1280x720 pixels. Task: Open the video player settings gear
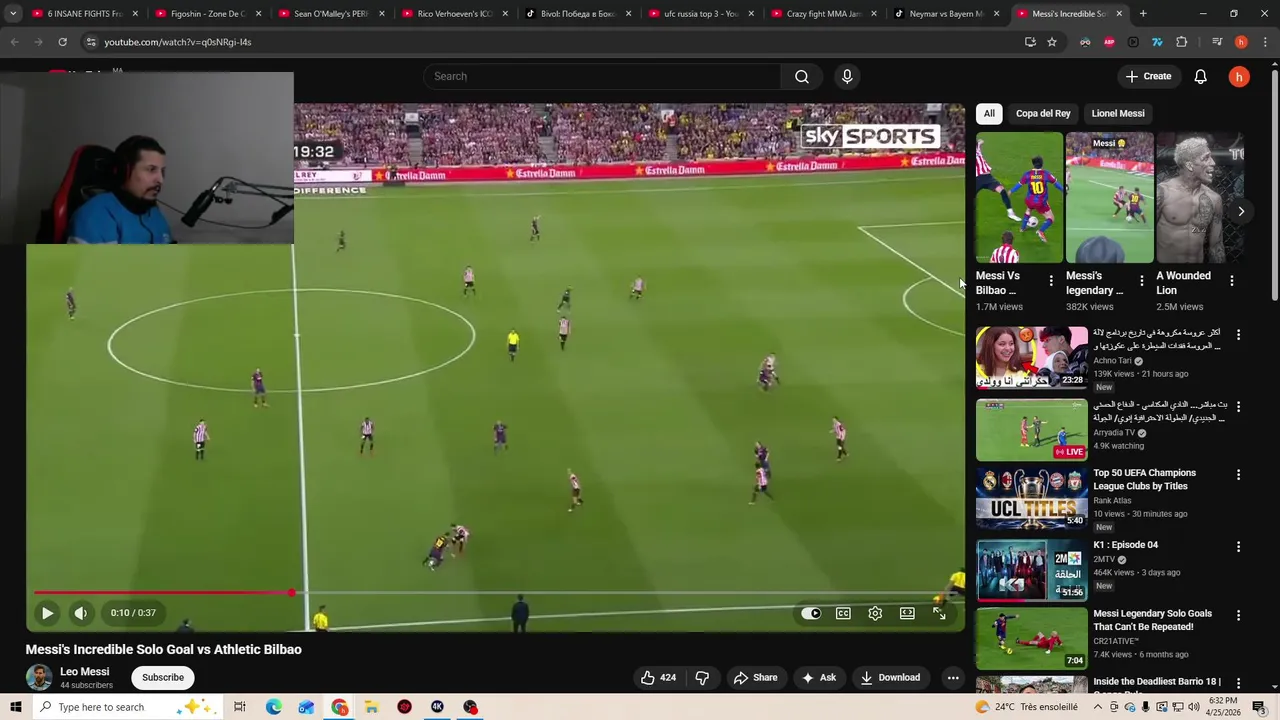pos(875,613)
